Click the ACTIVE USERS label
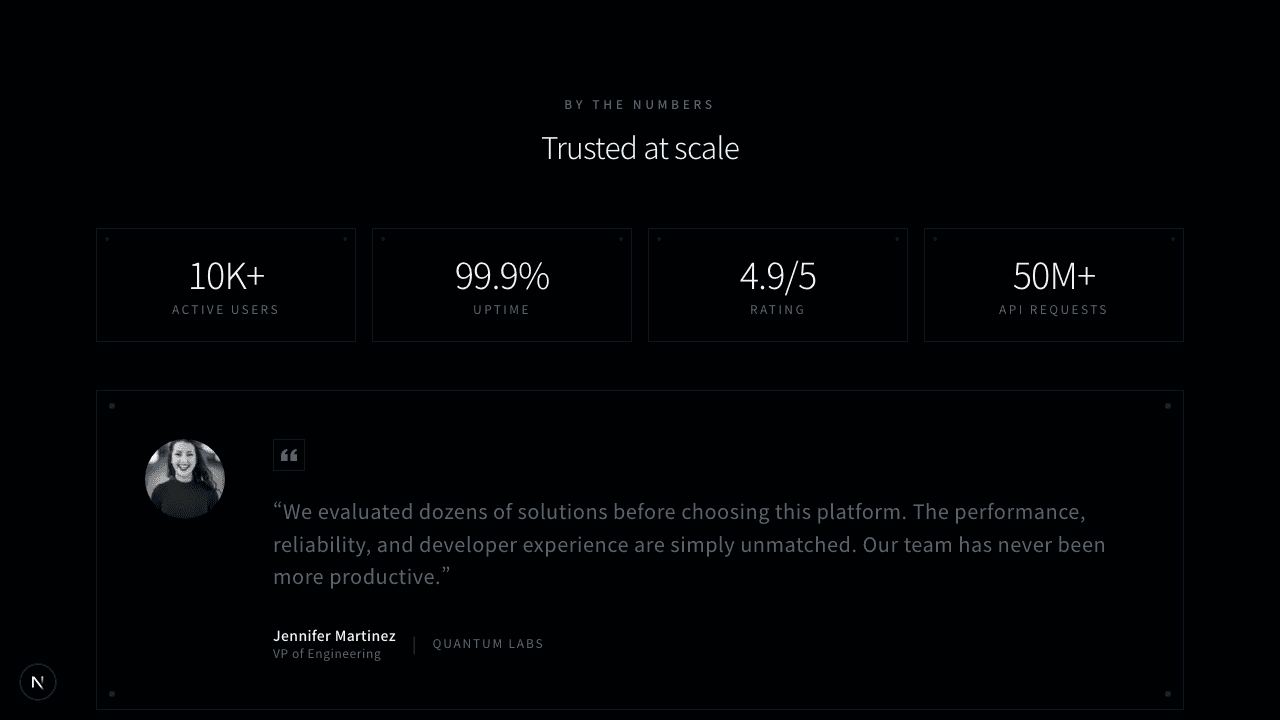Viewport: 1280px width, 720px height. coord(226,310)
